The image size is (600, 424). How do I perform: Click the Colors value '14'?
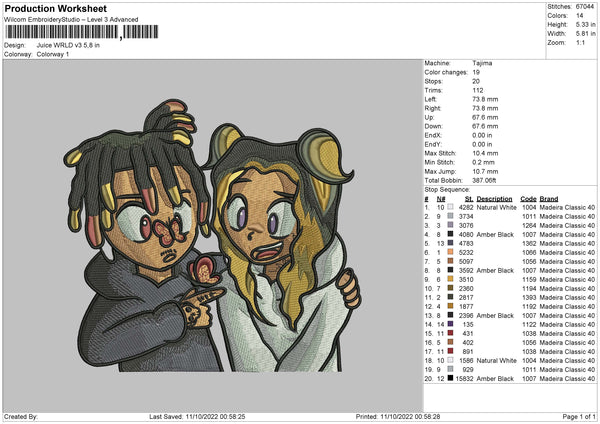579,16
